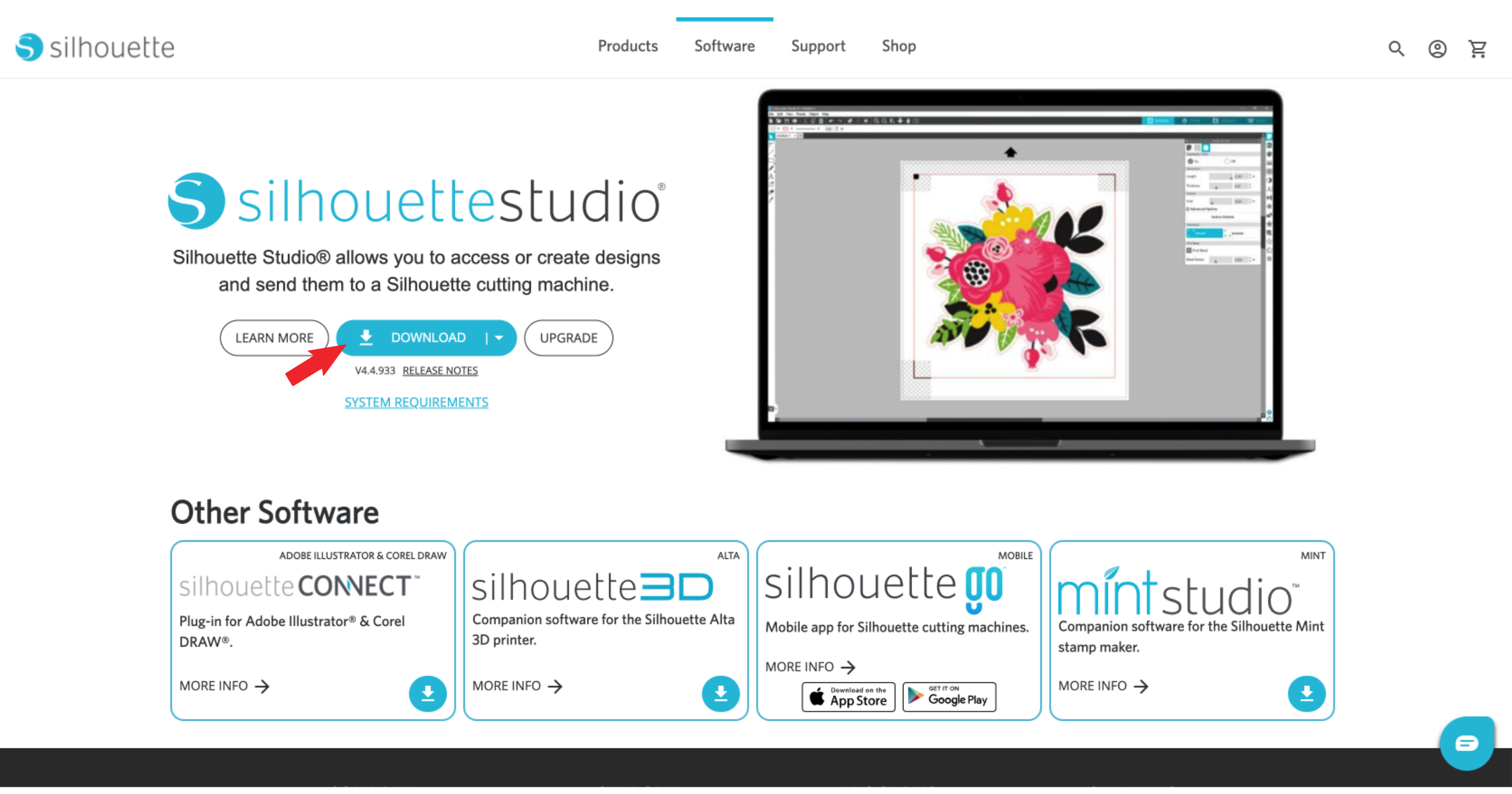Click the Mint Studio download icon
The width and height of the screenshot is (1512, 794).
[1308, 691]
